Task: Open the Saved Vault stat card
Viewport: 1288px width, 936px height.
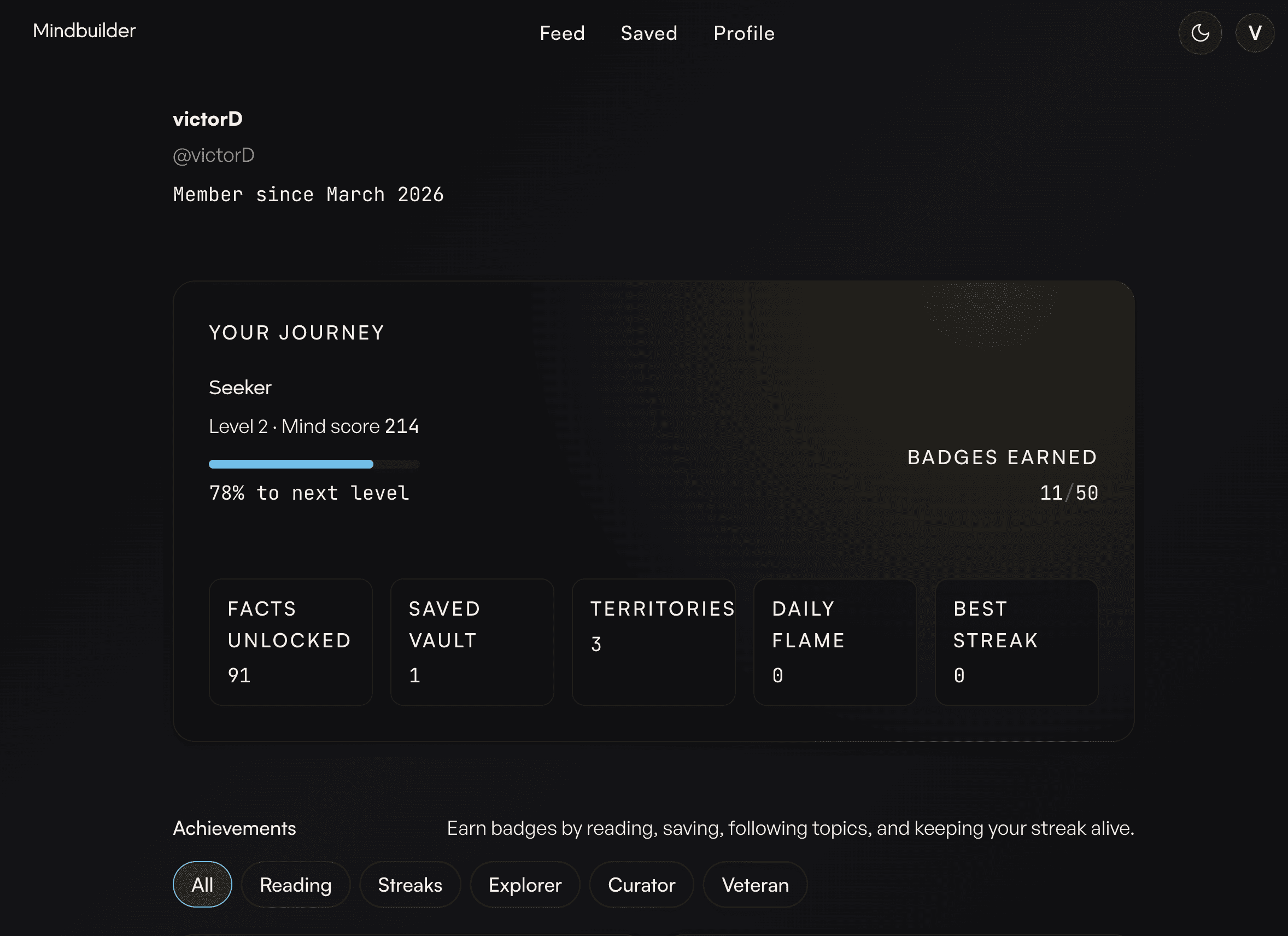Action: [x=472, y=642]
